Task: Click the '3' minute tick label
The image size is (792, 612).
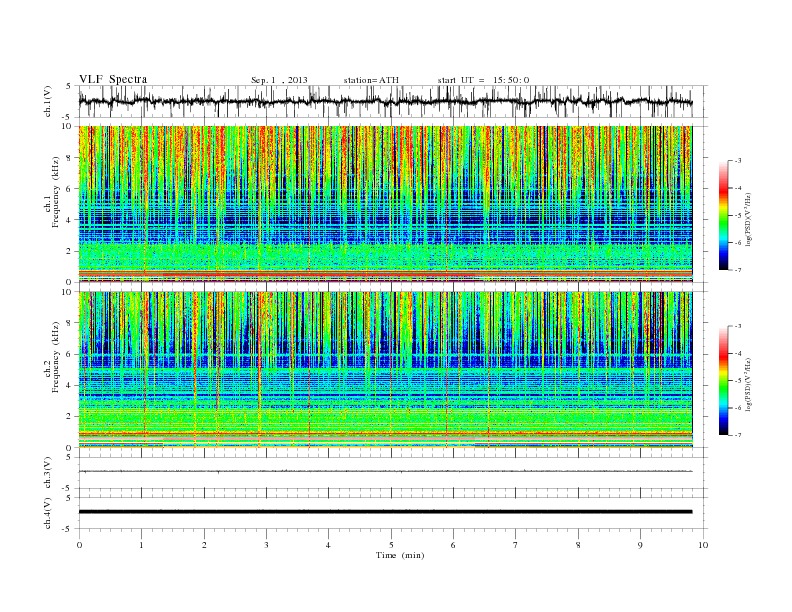Action: click(x=266, y=545)
